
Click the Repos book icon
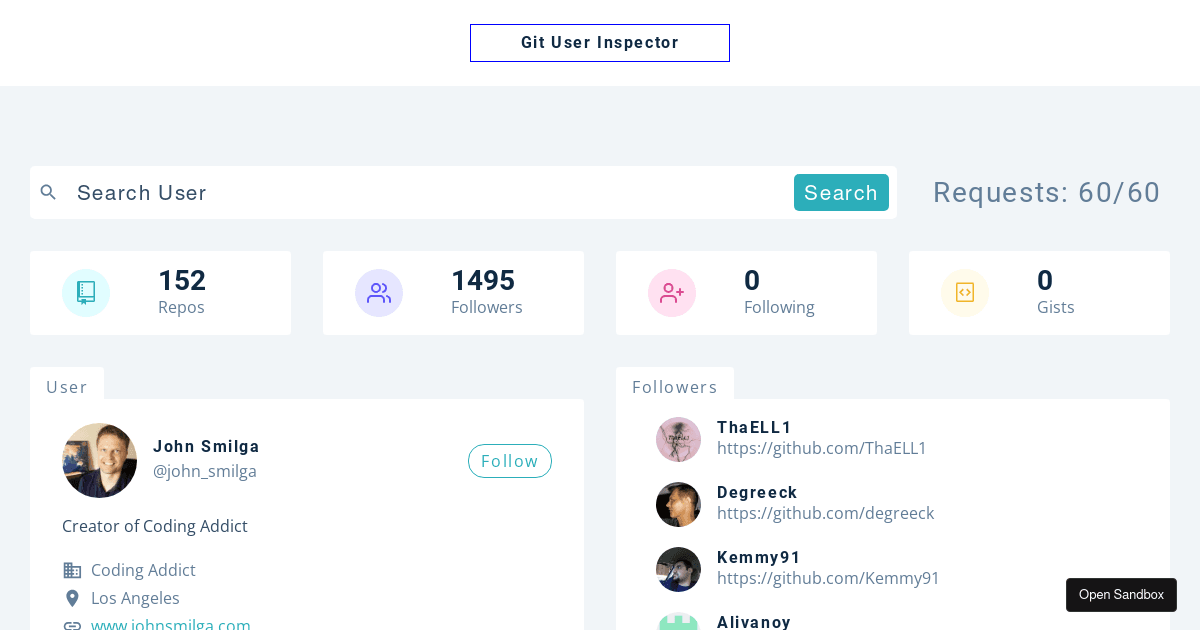point(86,293)
